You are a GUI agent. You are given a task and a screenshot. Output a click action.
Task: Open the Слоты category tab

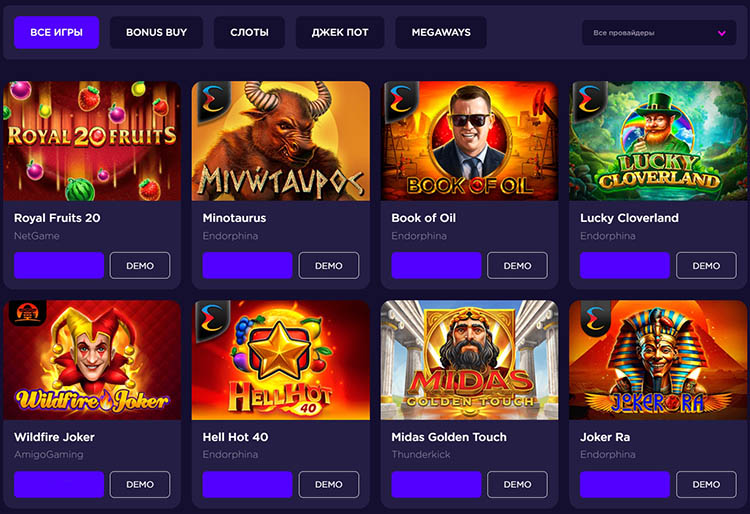point(249,33)
